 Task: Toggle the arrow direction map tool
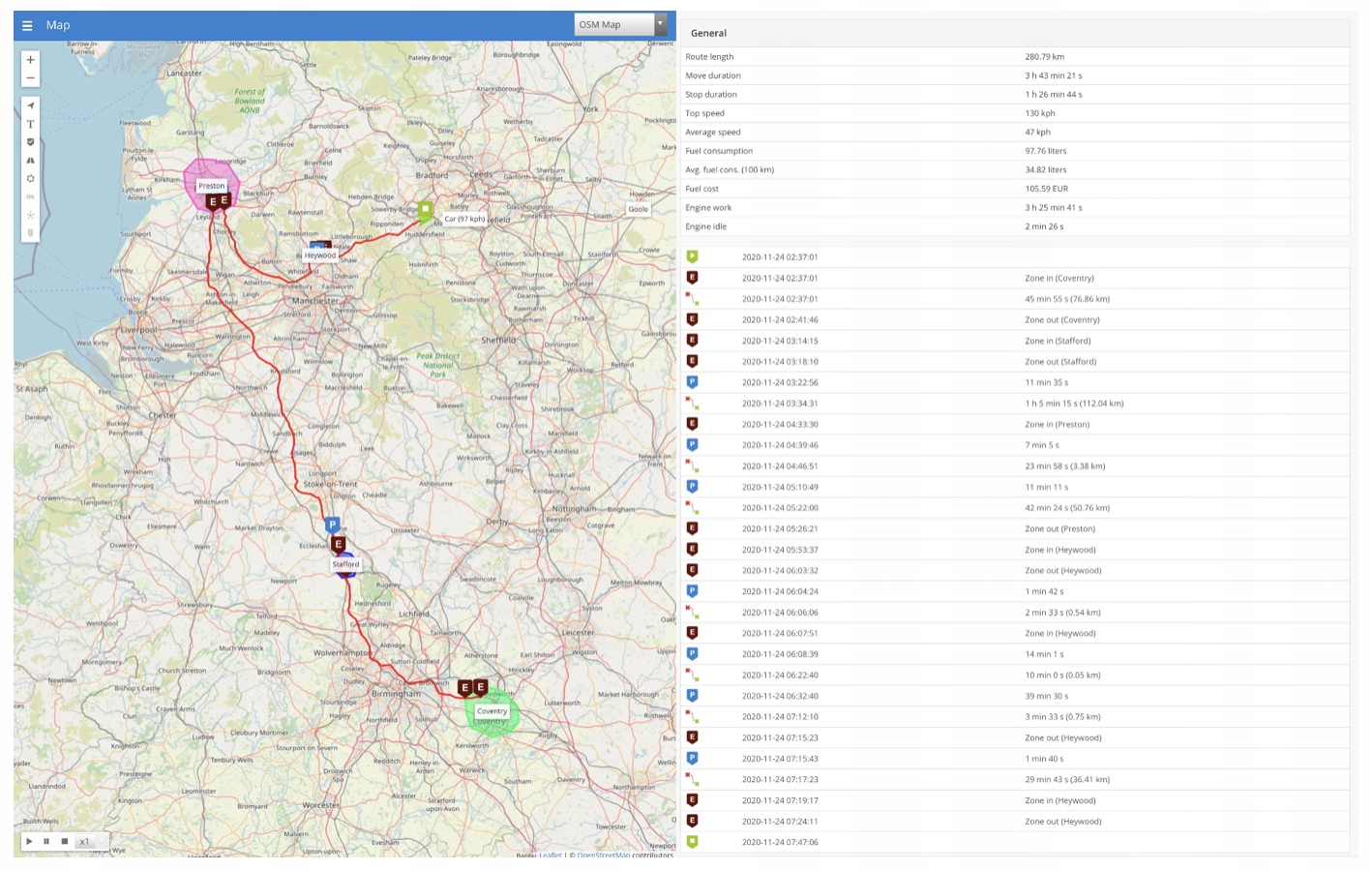tap(30, 105)
